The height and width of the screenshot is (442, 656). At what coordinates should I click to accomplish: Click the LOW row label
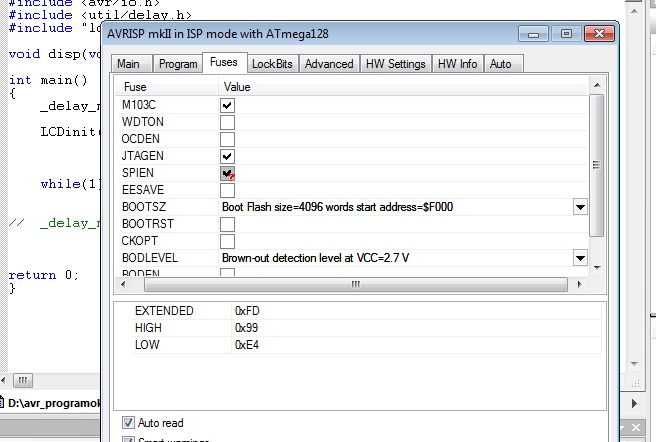tap(147, 345)
